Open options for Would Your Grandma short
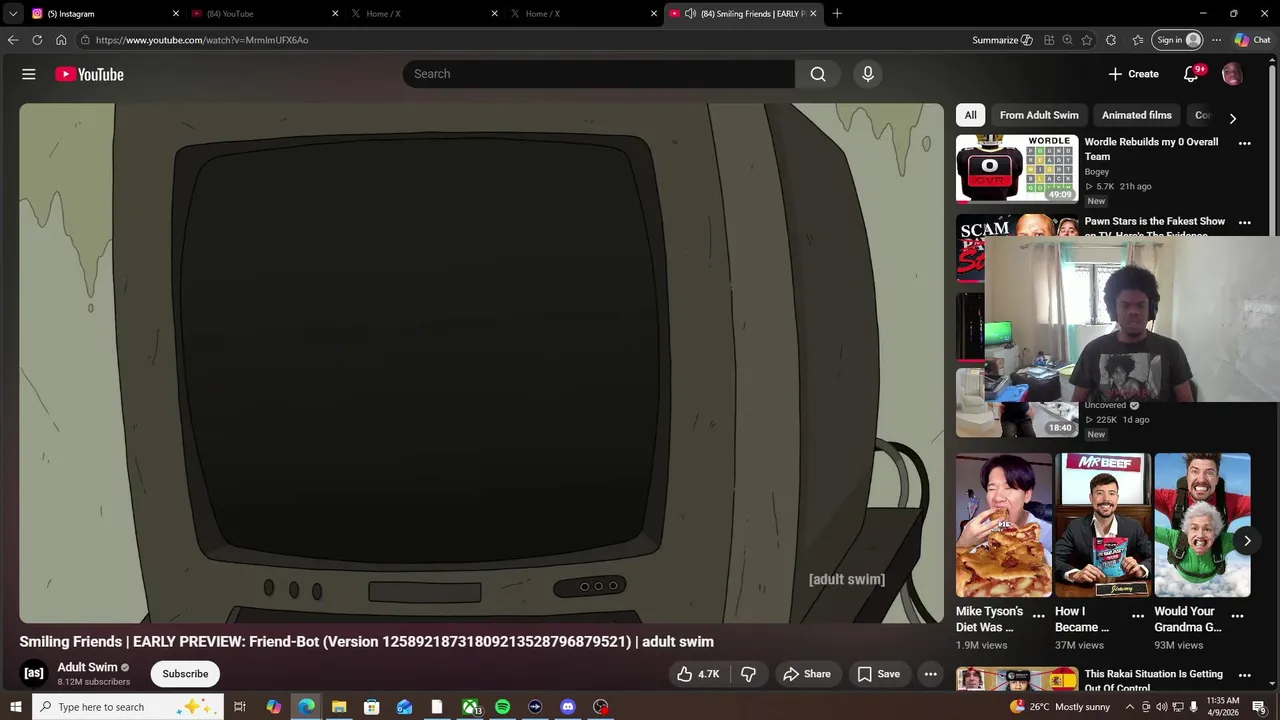Screen dimensions: 1280x720 pyautogui.click(x=1237, y=616)
